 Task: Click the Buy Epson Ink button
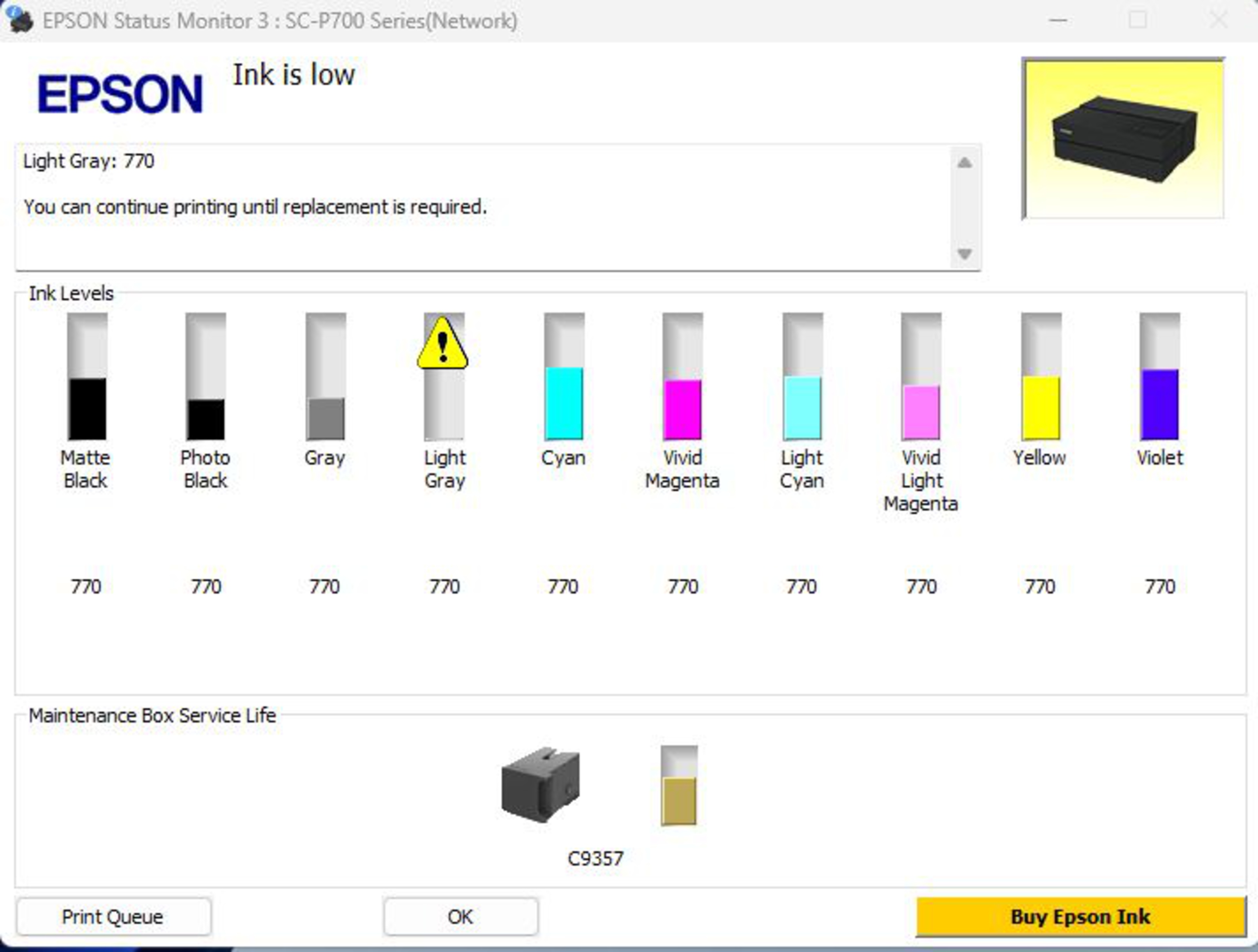tap(1080, 917)
